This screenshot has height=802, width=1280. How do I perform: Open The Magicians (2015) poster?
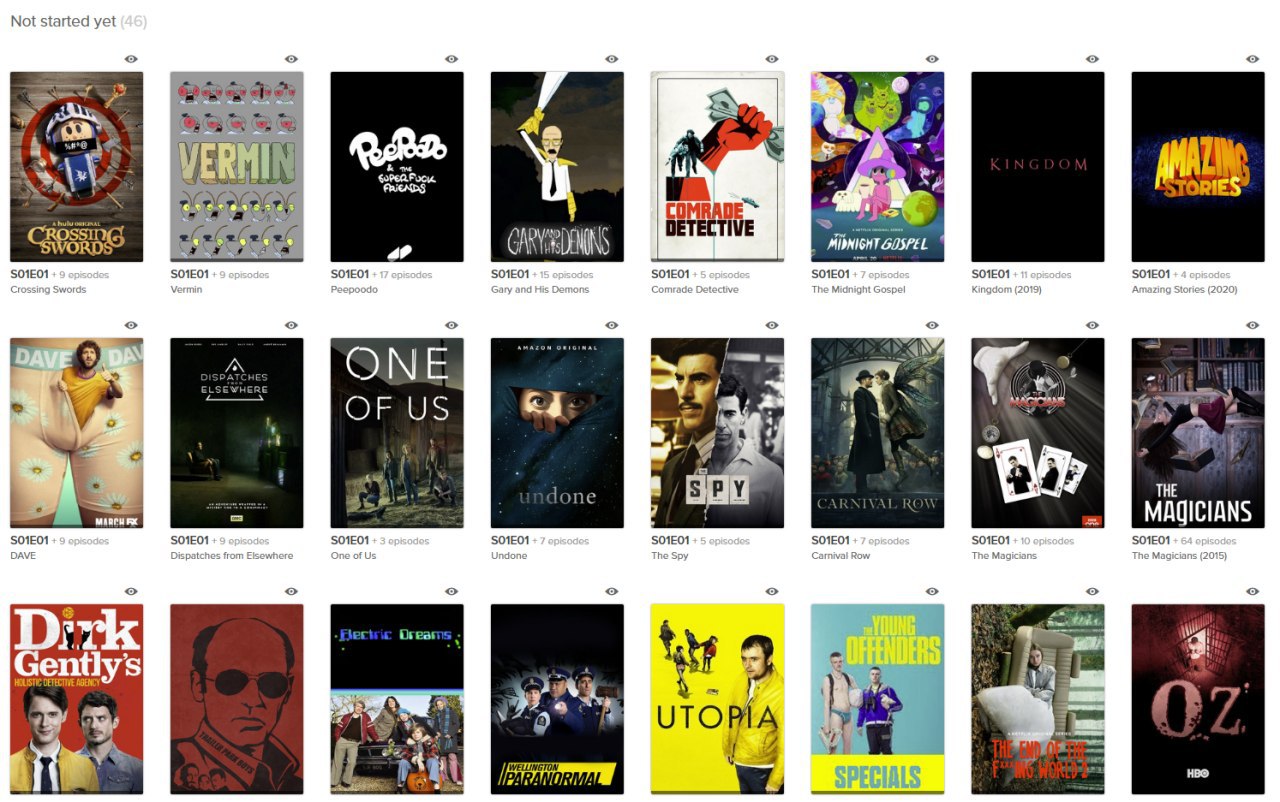click(1198, 433)
